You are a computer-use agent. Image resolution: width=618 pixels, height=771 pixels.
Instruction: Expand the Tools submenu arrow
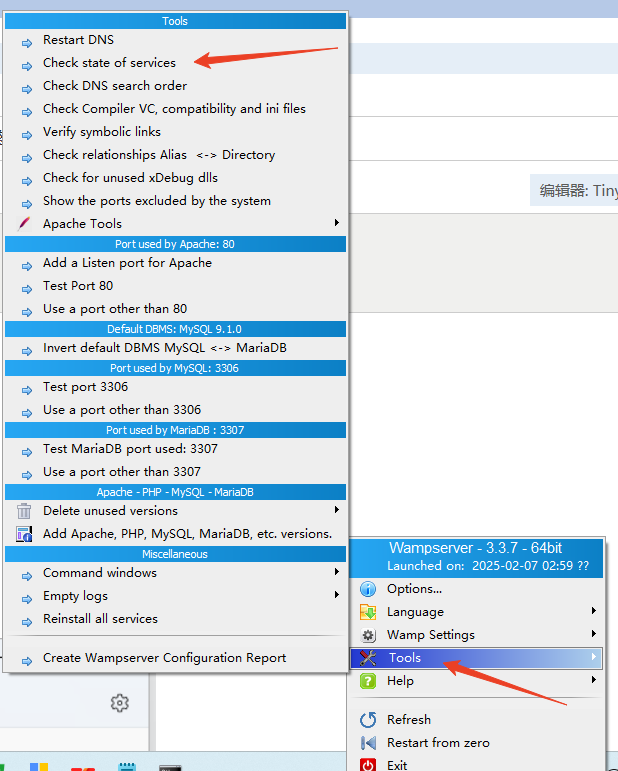[x=594, y=657]
